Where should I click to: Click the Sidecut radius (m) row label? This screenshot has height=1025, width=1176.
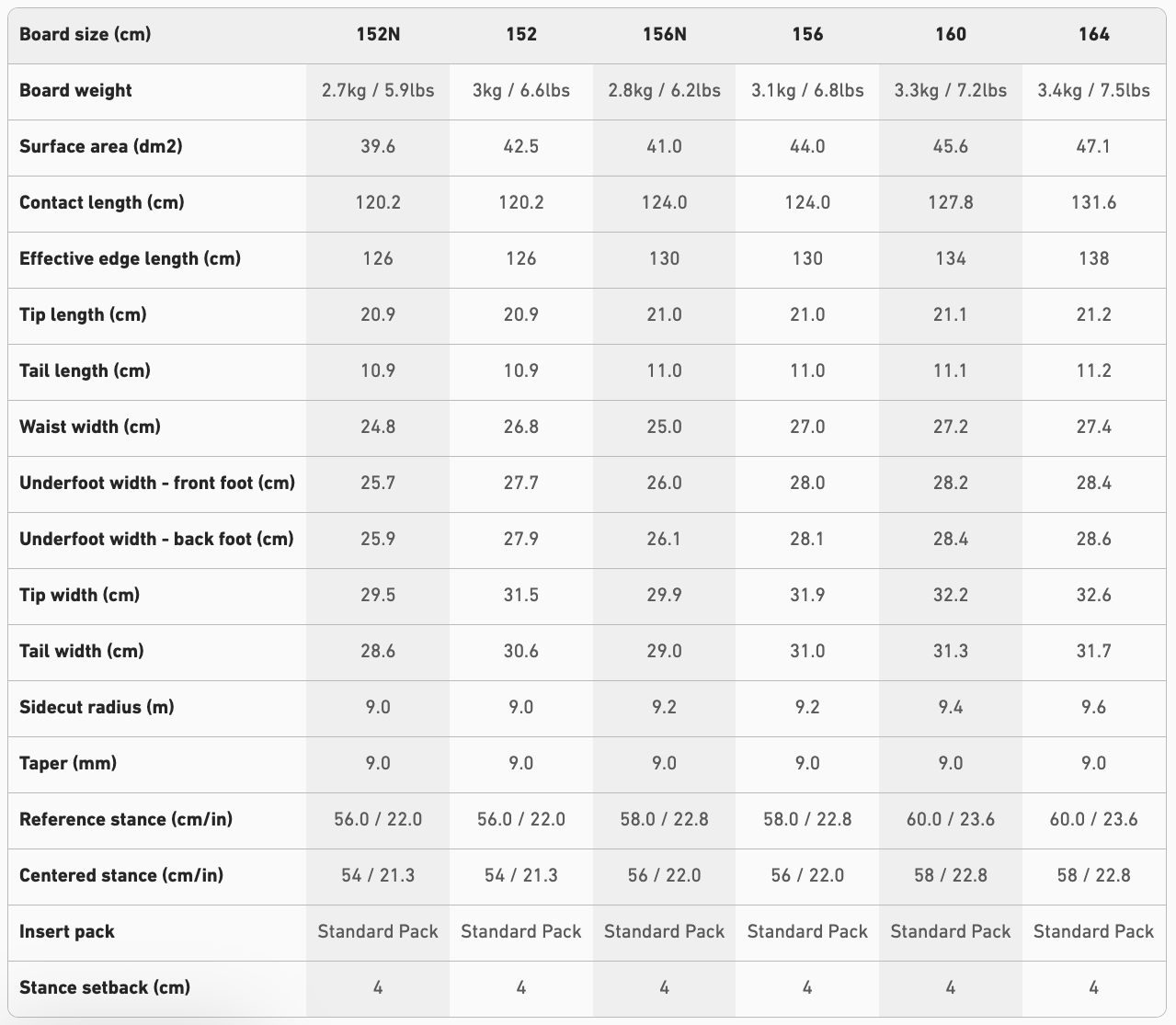coord(97,707)
